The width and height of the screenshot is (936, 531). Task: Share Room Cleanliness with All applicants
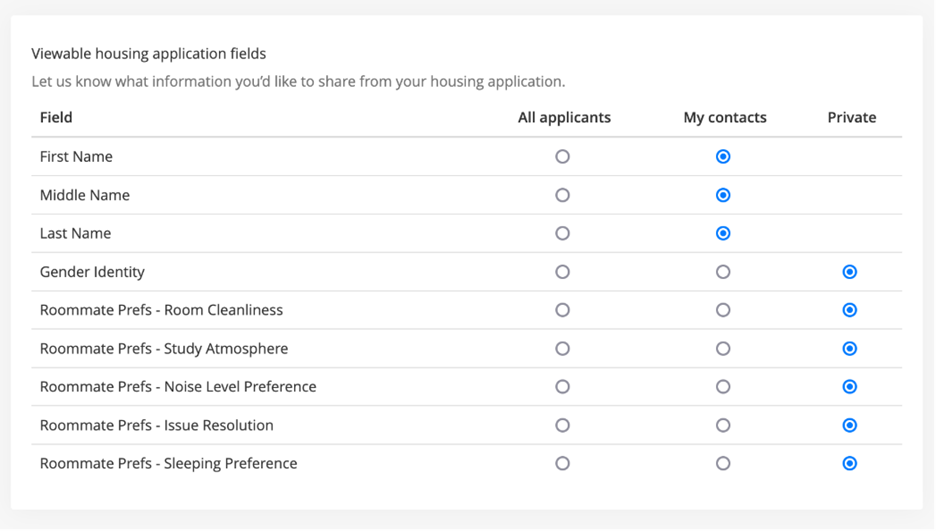coord(562,310)
